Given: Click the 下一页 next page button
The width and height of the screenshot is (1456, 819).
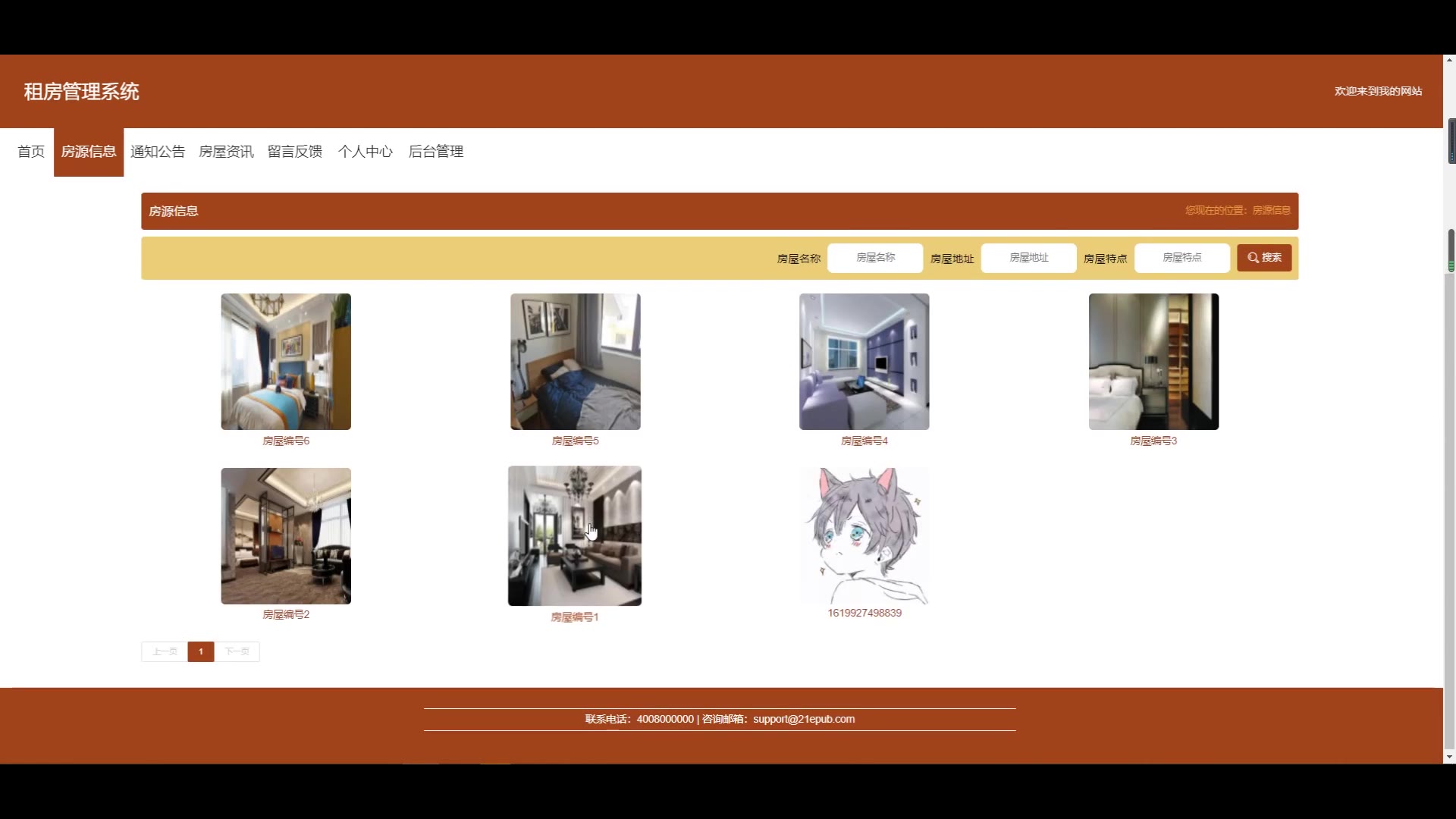Looking at the screenshot, I should [237, 651].
